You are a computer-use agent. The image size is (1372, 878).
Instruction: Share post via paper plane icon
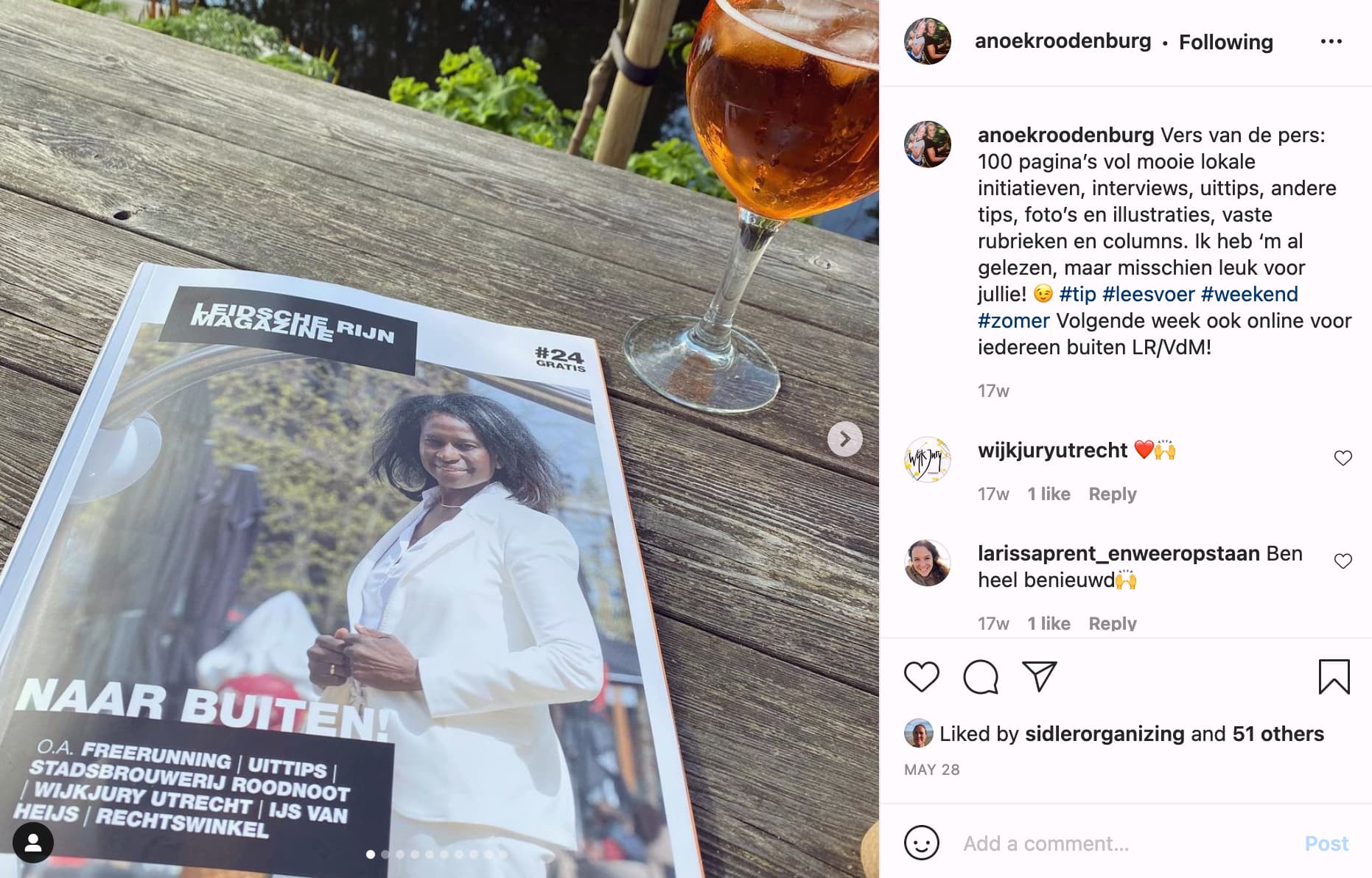click(x=1040, y=677)
